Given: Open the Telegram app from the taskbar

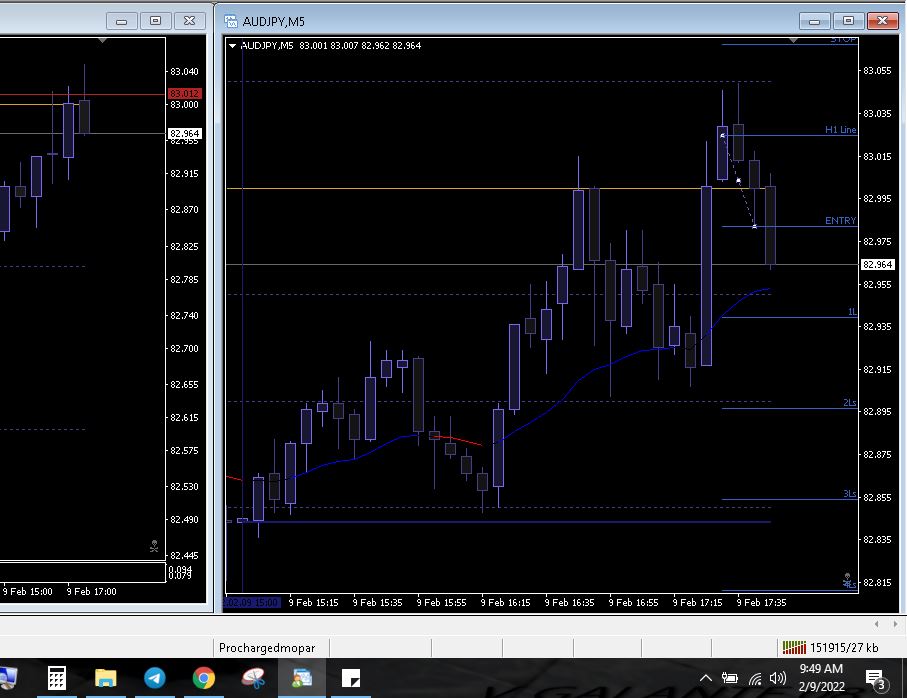Looking at the screenshot, I should pyautogui.click(x=154, y=679).
